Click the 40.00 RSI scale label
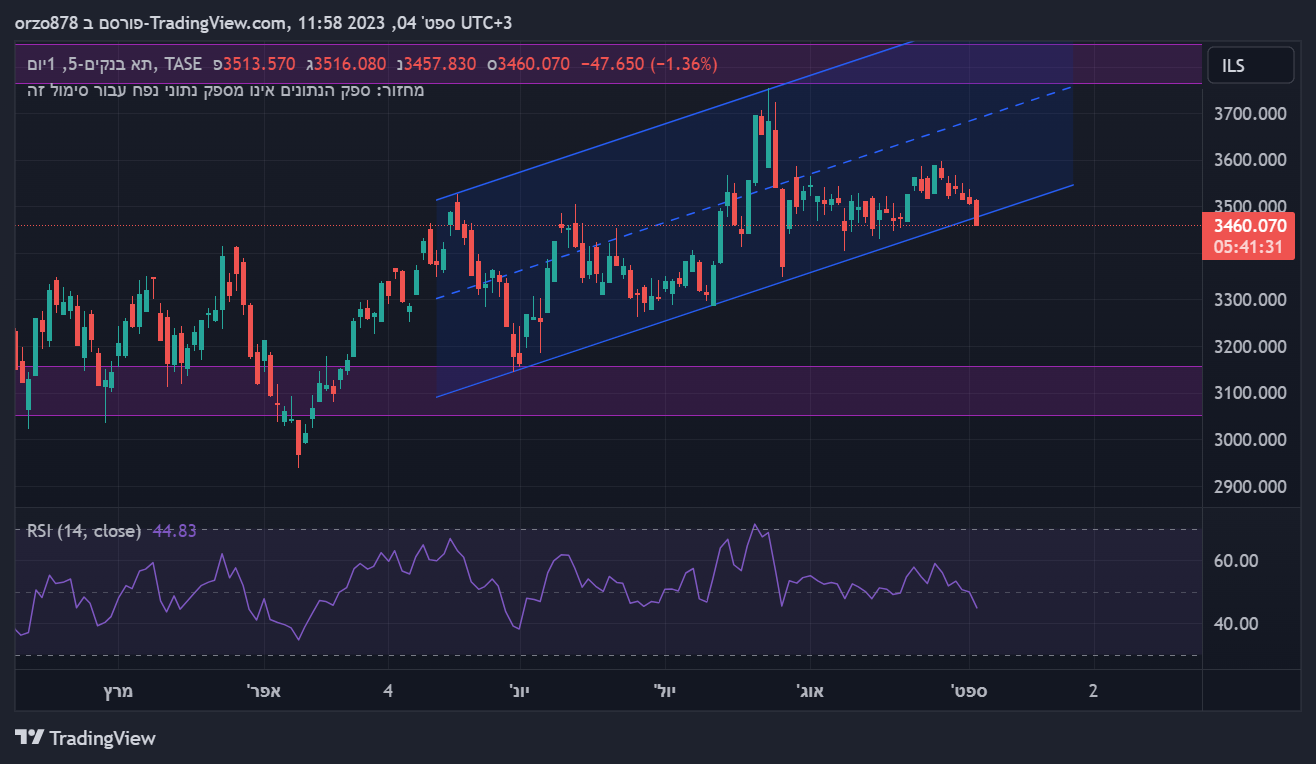Viewport: 1316px width, 764px height. click(1236, 624)
